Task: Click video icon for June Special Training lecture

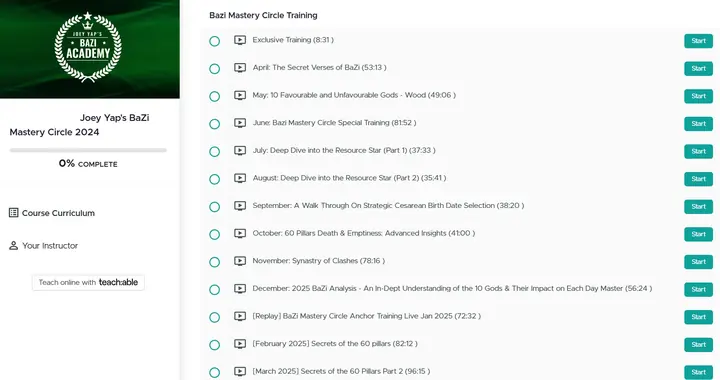Action: click(240, 123)
